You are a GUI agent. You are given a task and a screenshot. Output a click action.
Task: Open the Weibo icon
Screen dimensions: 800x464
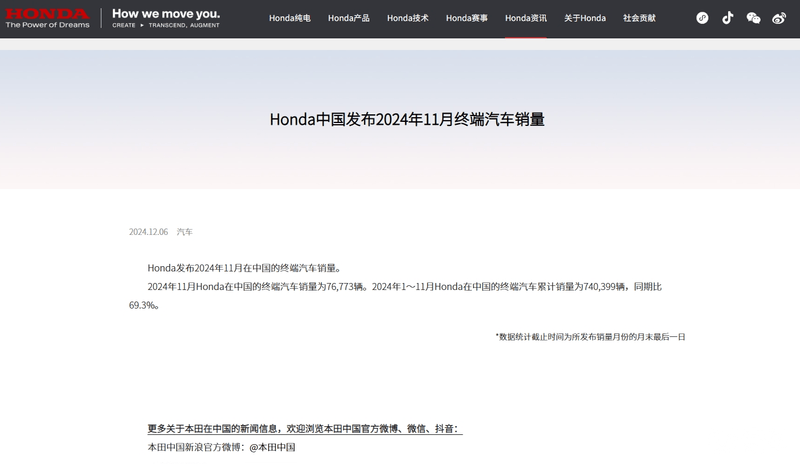(779, 18)
